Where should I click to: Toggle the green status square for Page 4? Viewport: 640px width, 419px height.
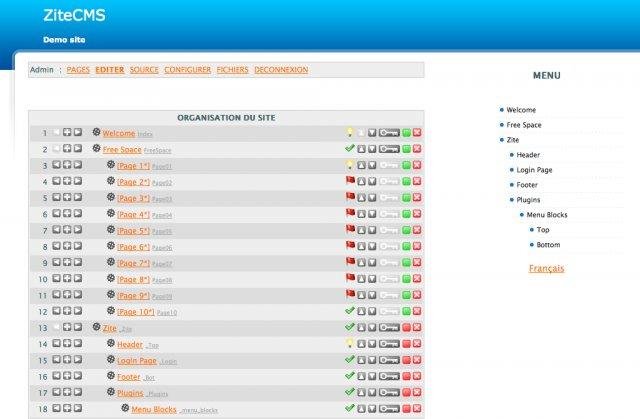(x=406, y=214)
